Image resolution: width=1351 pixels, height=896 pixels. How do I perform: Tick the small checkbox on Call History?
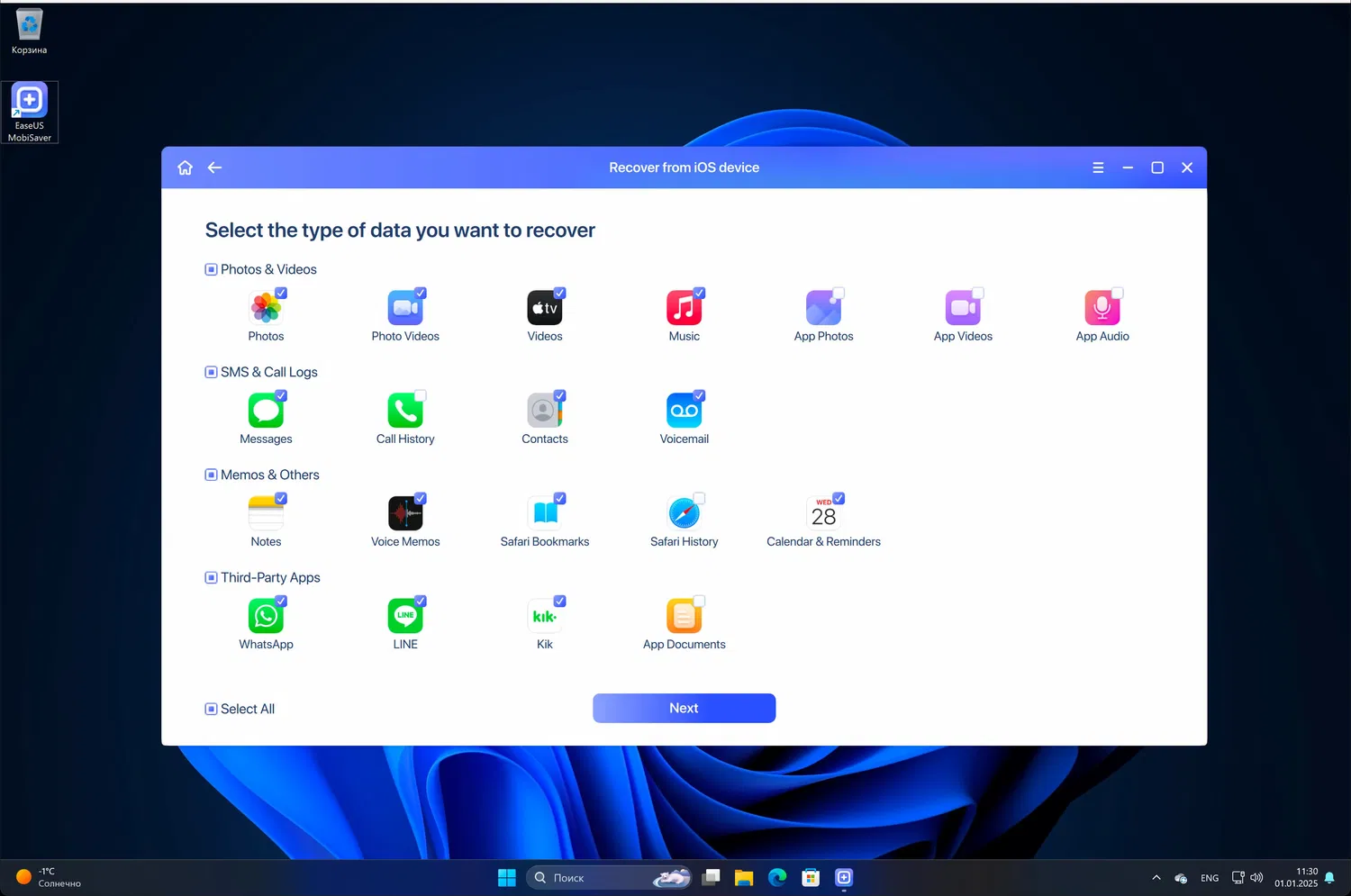421,395
